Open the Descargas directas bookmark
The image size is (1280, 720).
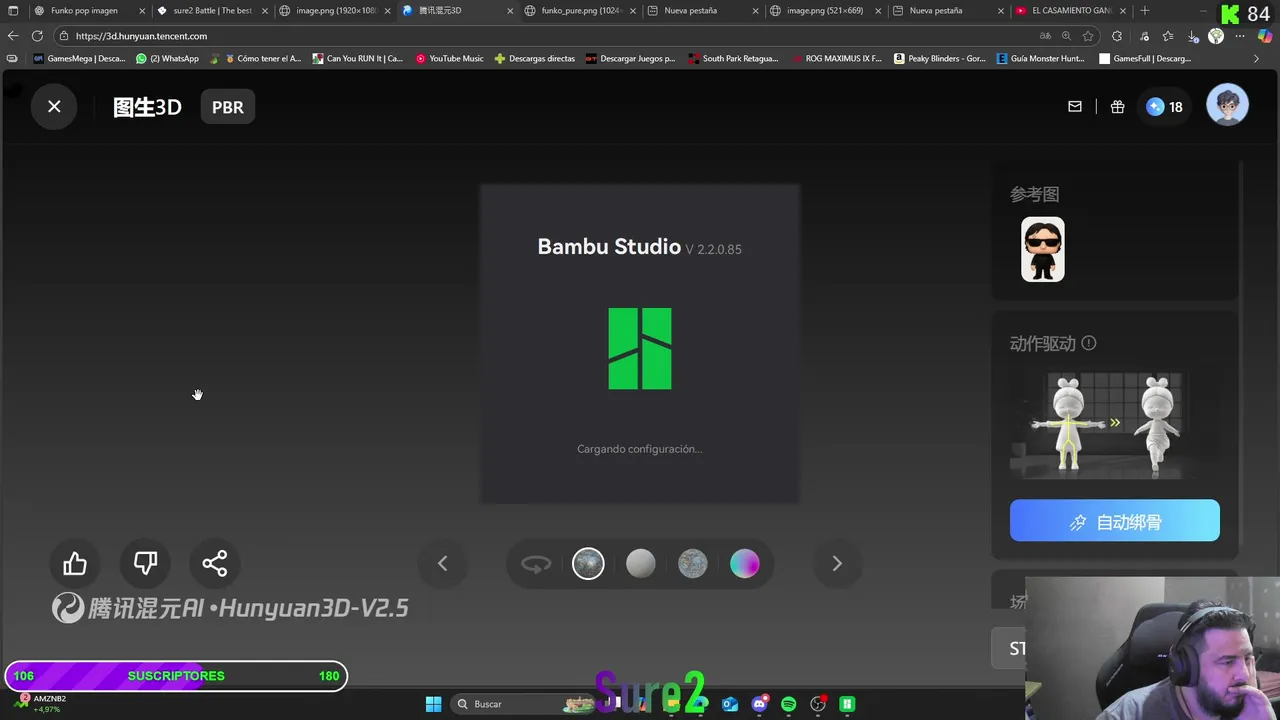coord(535,59)
